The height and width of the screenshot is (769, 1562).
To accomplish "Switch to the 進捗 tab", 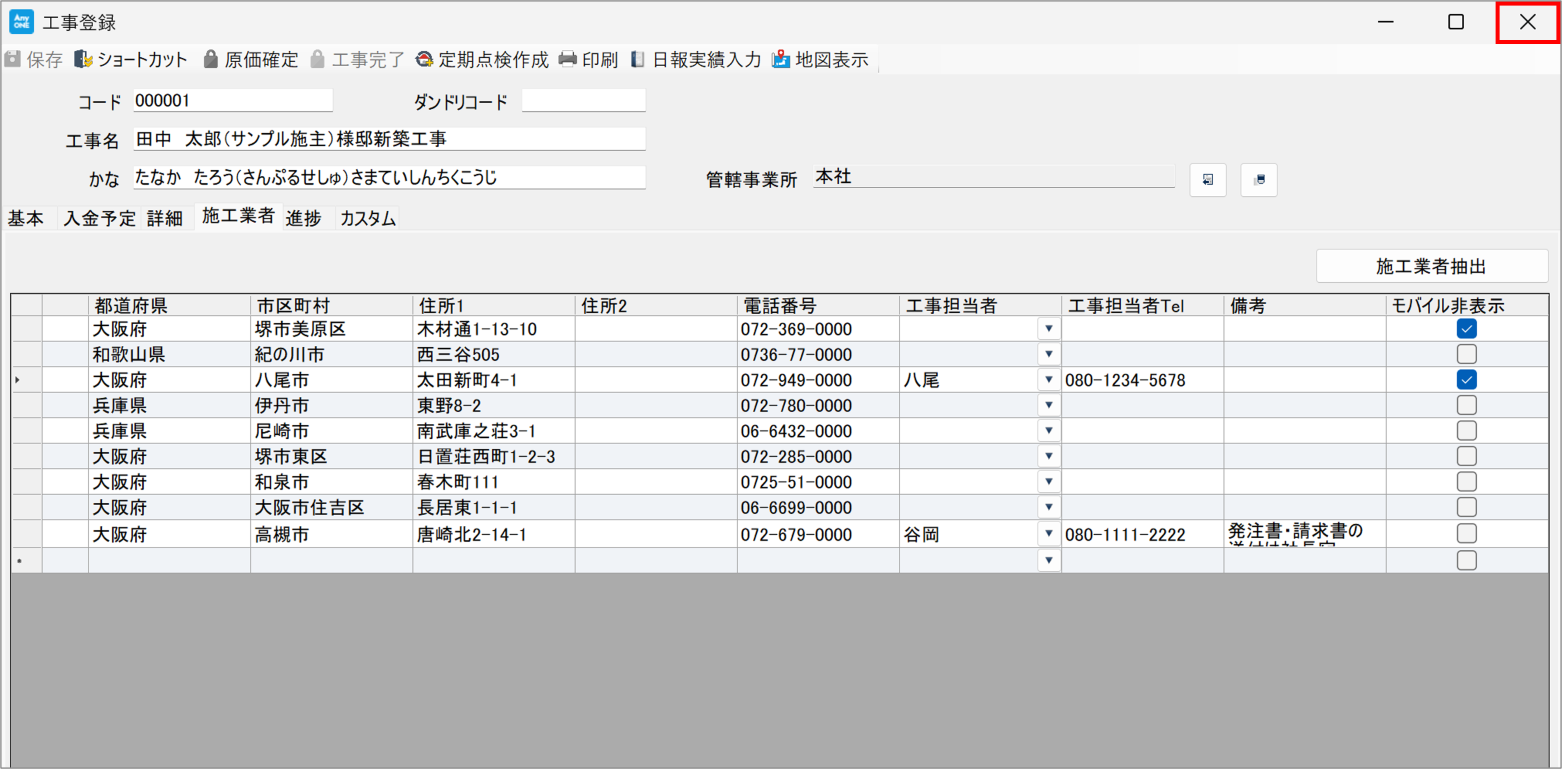I will click(303, 219).
